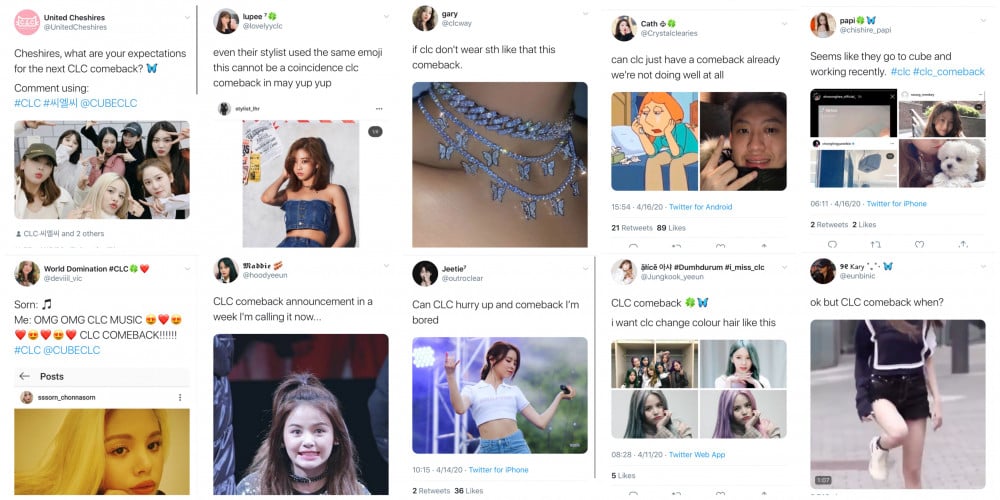This screenshot has height=500, width=1000.
Task: Open the Twitter Web App source link
Action: click(x=697, y=455)
